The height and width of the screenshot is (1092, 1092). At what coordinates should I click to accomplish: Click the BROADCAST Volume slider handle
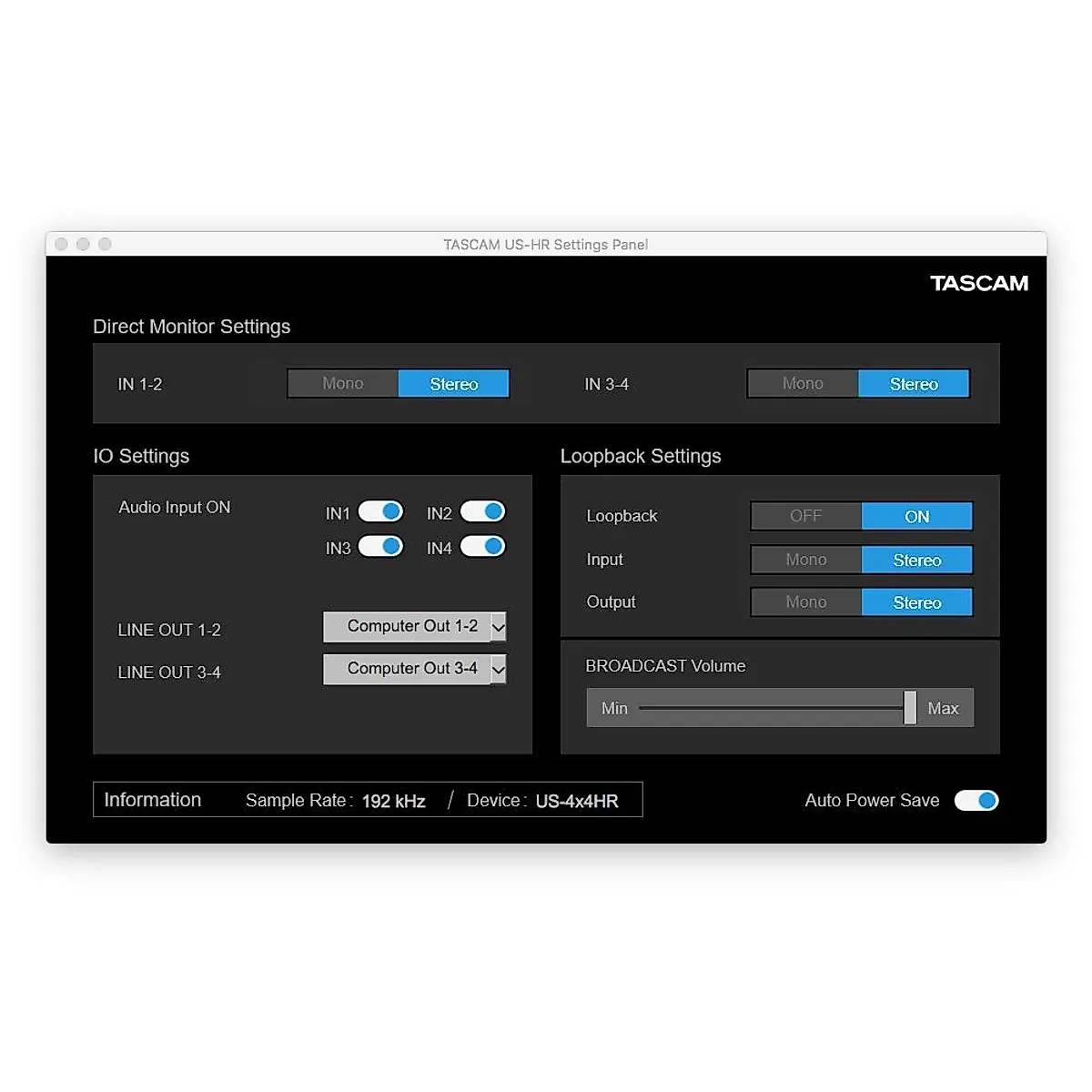tap(910, 707)
